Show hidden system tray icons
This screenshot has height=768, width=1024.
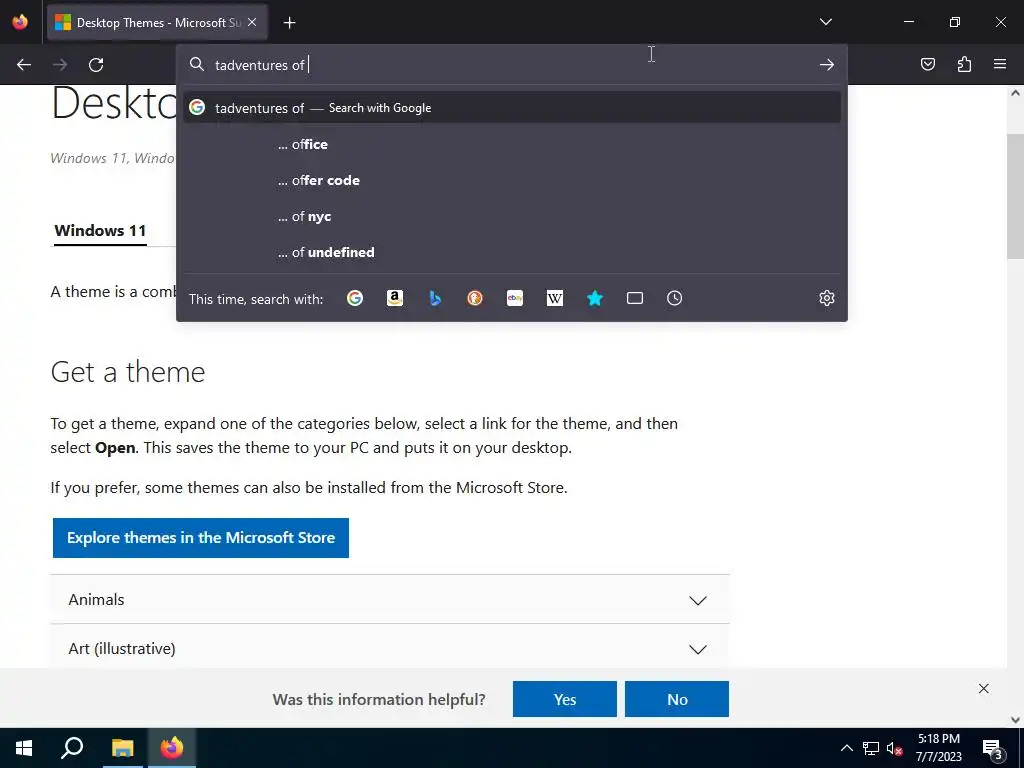[x=846, y=748]
